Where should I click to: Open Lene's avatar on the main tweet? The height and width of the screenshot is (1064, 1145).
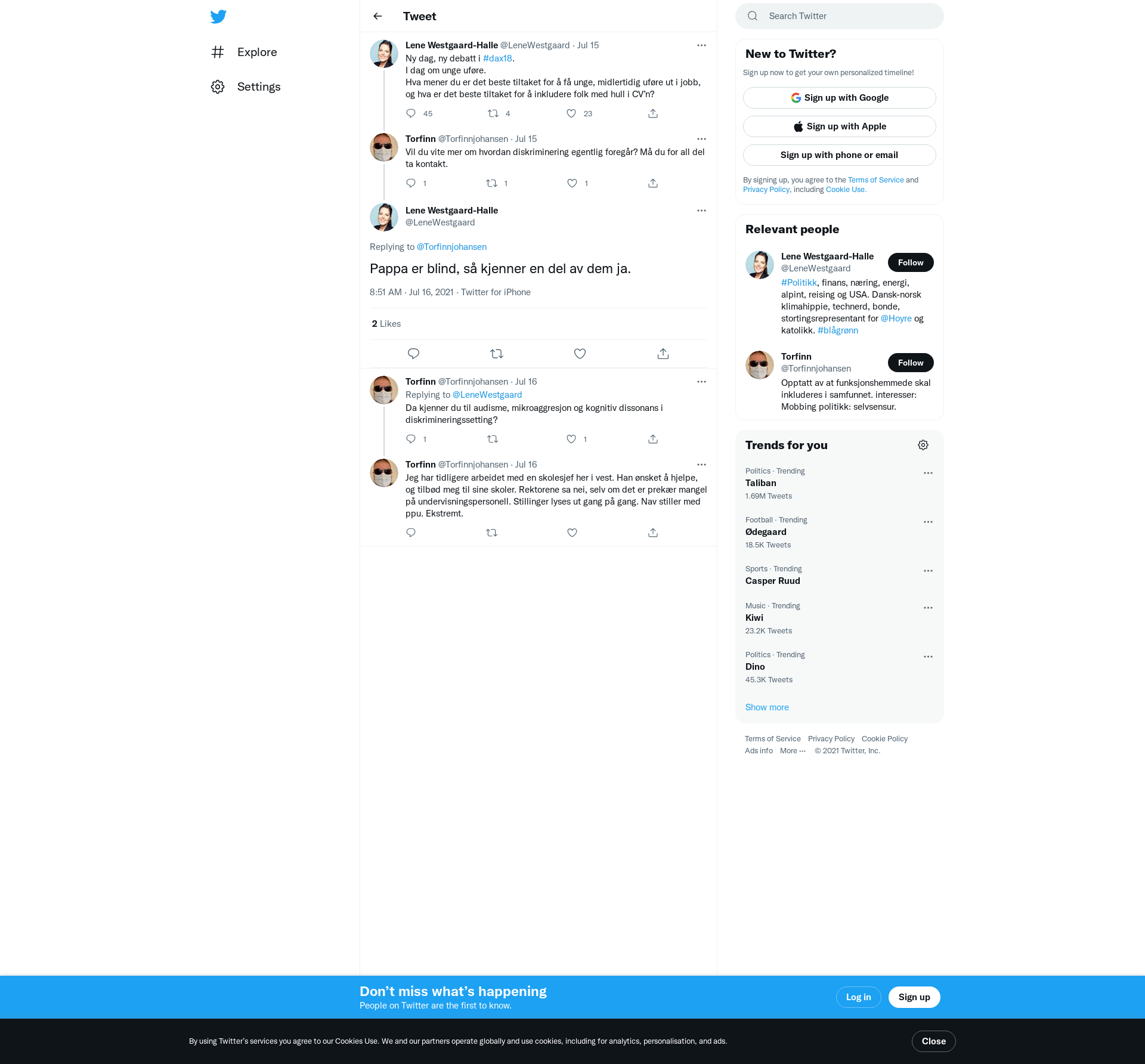coord(384,218)
